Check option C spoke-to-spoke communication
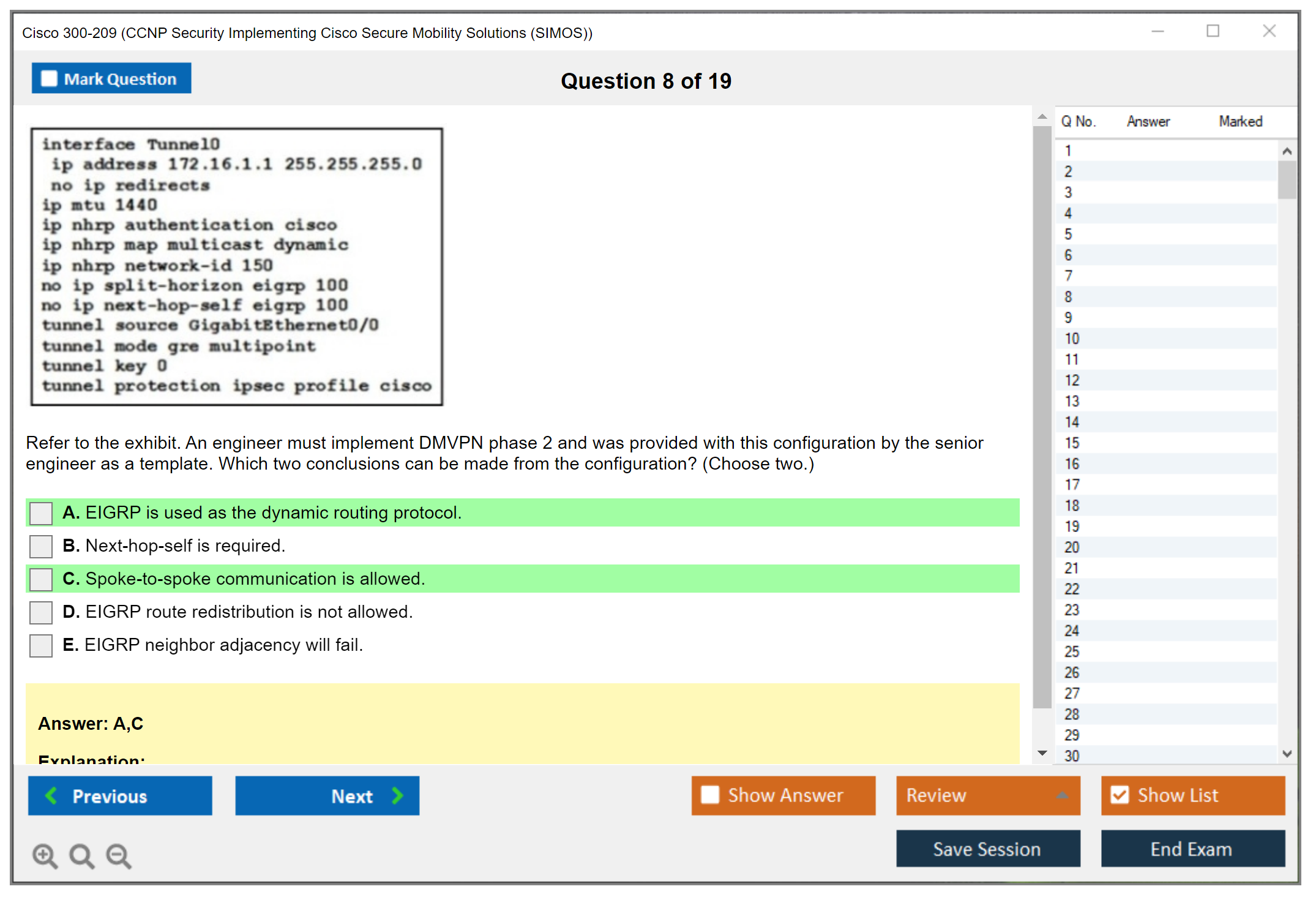 pos(41,579)
